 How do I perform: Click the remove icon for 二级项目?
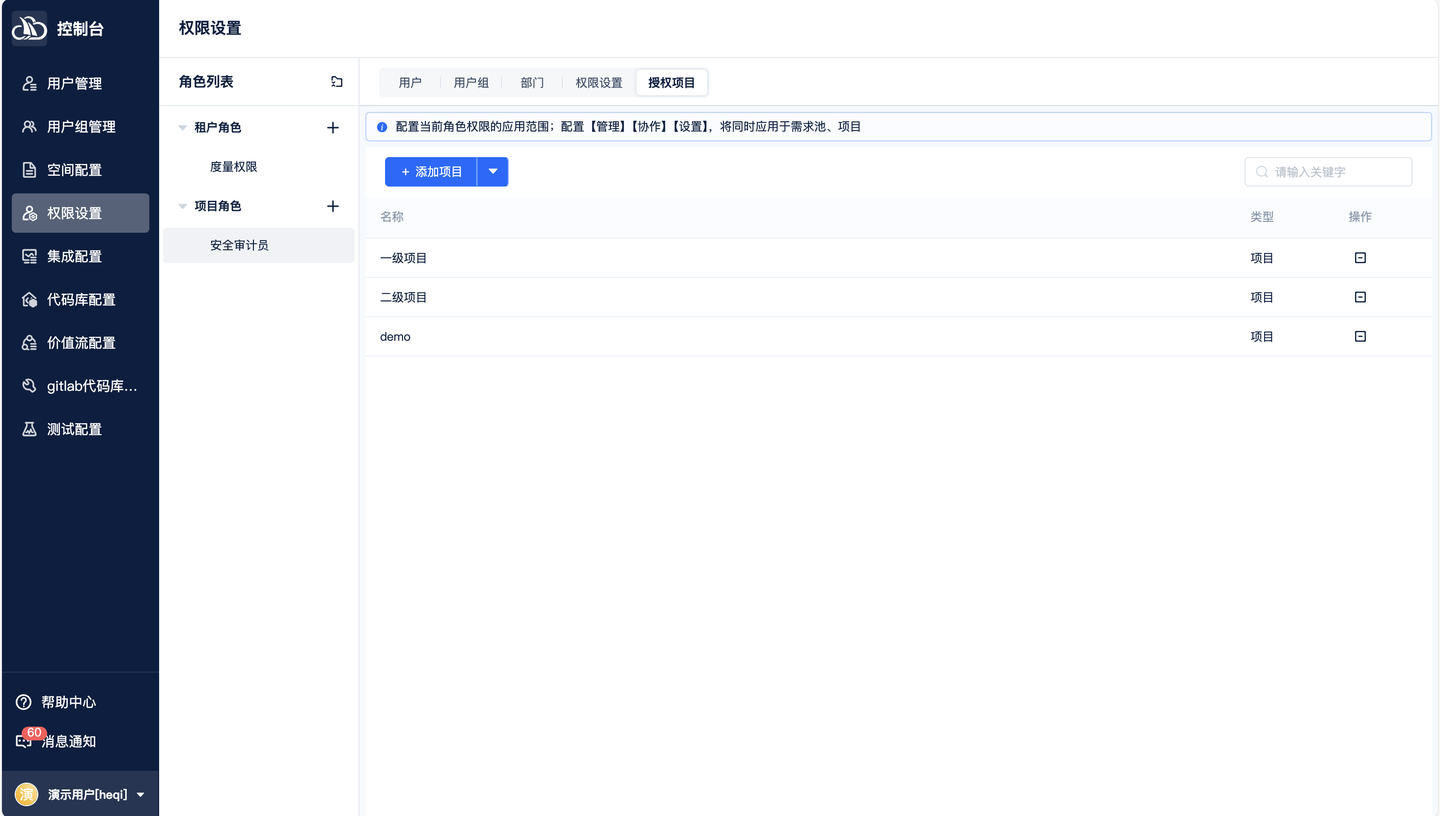(x=1360, y=297)
